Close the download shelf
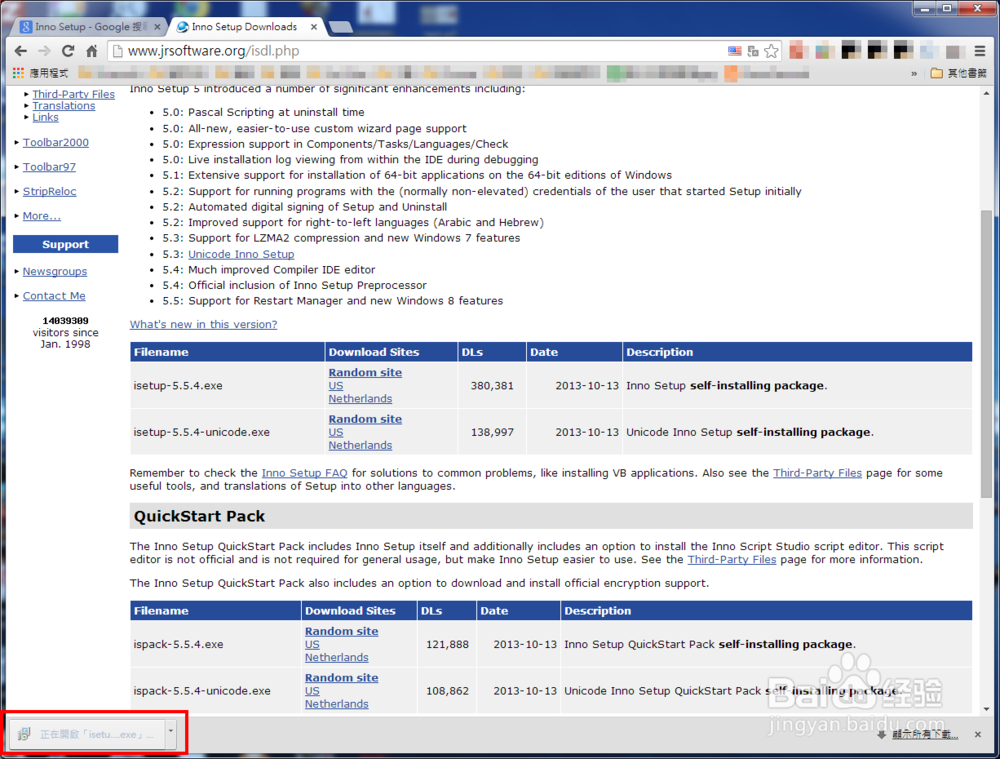The height and width of the screenshot is (759, 1000). pyautogui.click(x=978, y=735)
